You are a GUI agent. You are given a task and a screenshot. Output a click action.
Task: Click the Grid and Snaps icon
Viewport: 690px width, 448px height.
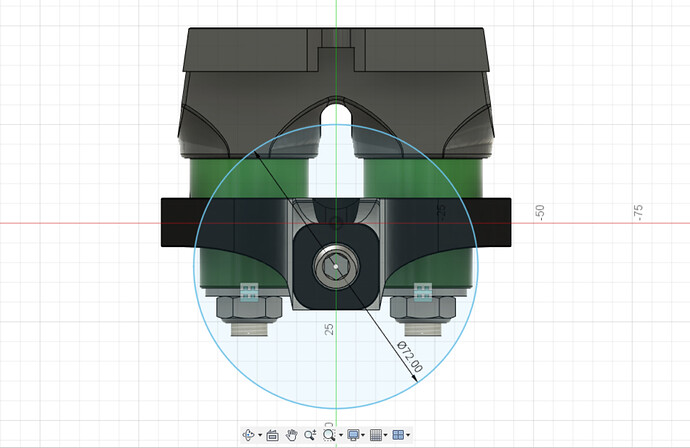coord(376,435)
